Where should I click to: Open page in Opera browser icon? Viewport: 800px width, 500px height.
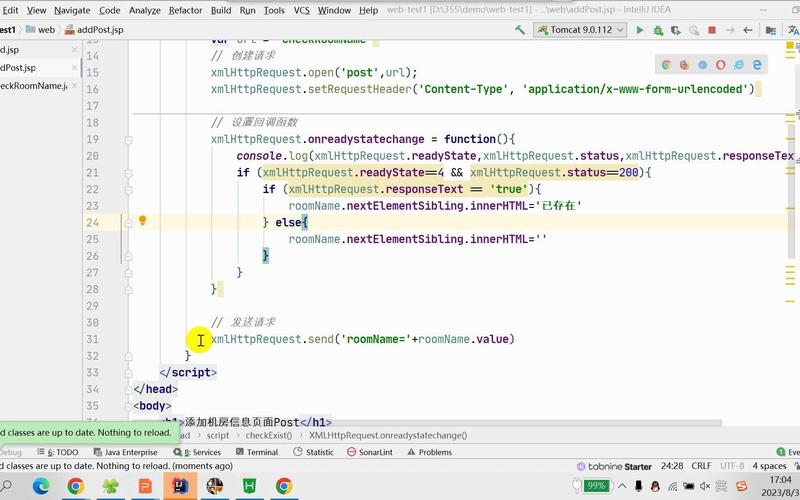point(720,65)
